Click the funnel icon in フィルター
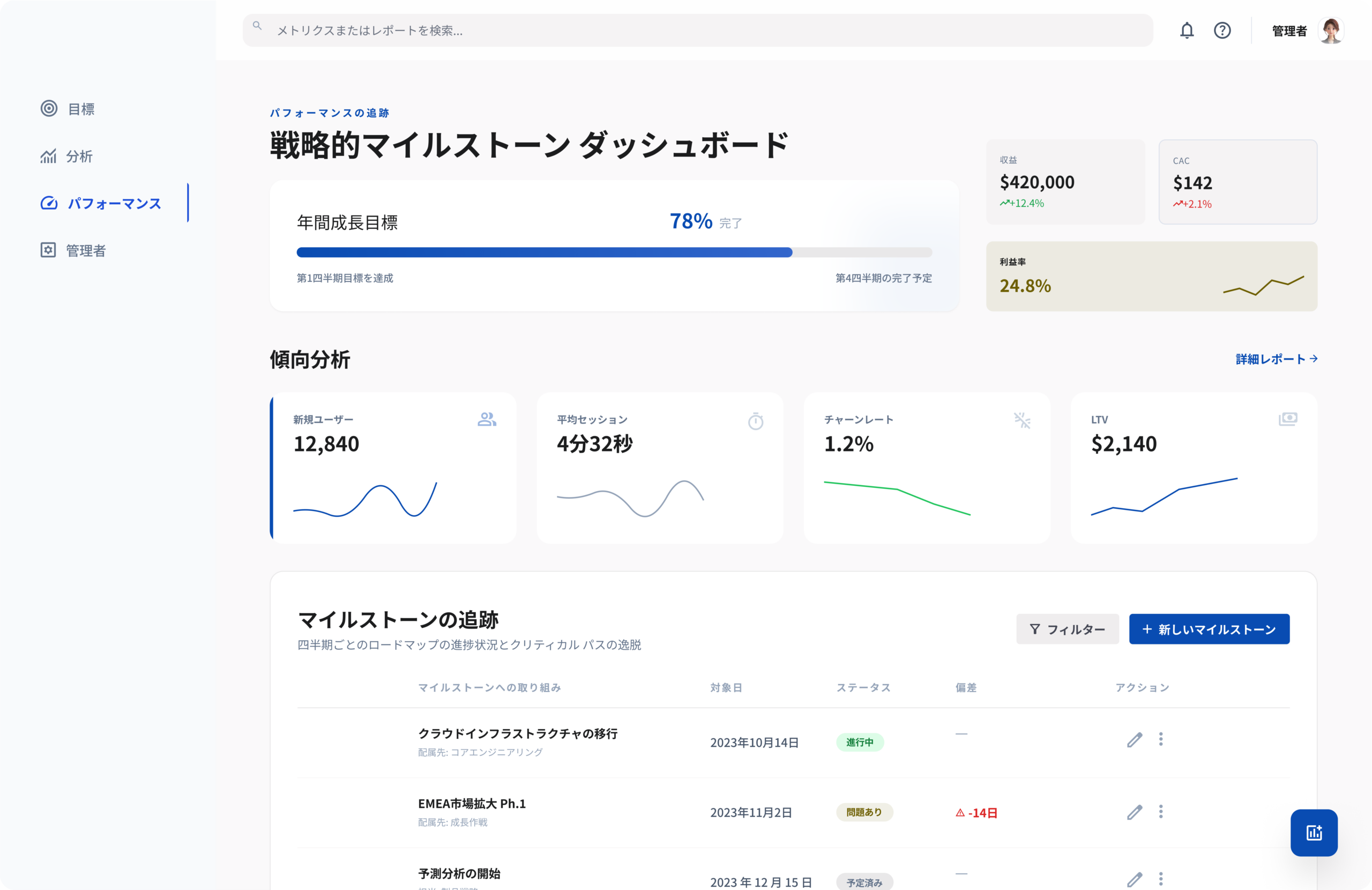Screen dimensions: 1372x890 [1035, 629]
